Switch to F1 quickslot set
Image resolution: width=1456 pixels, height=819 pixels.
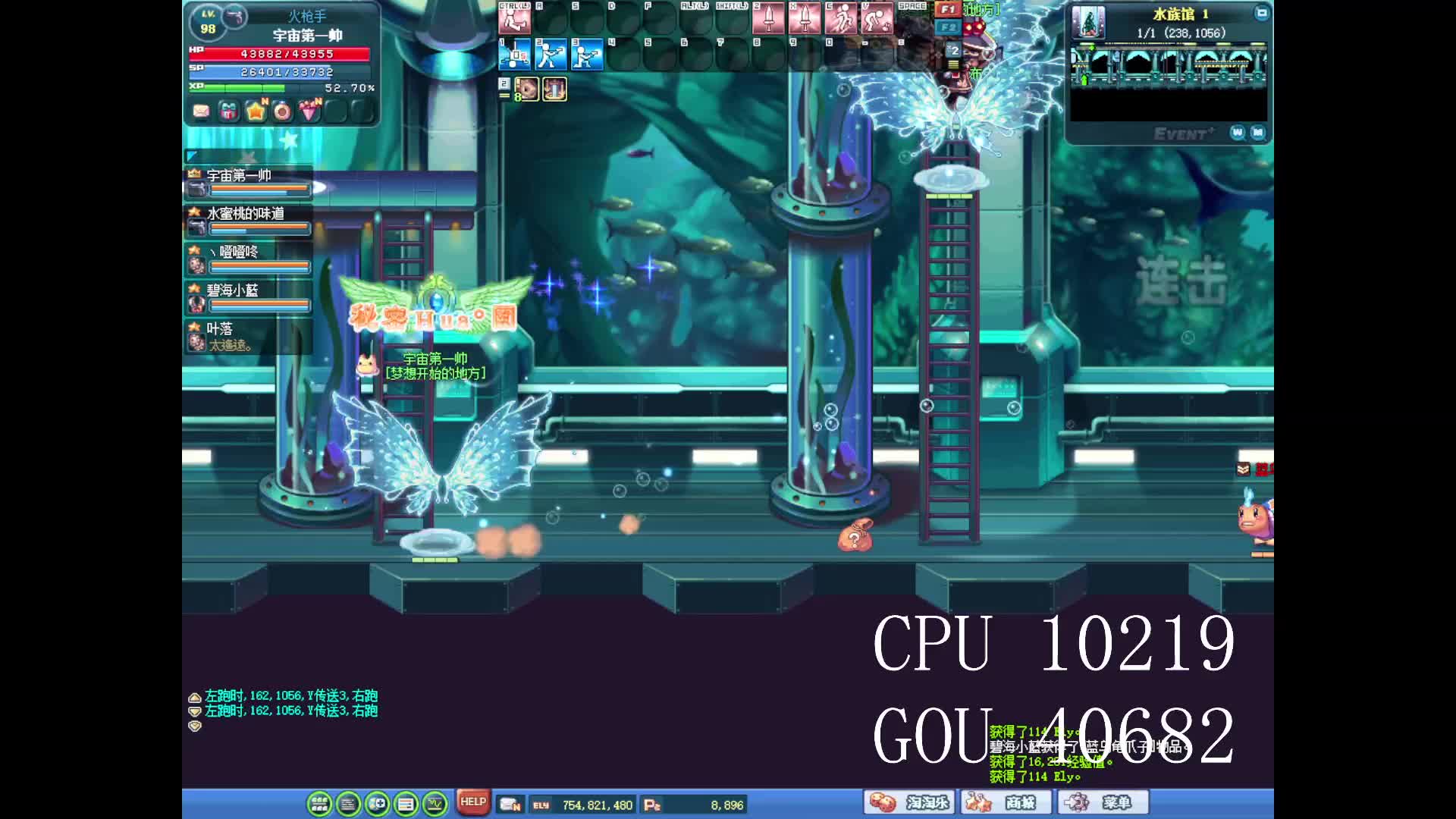coord(947,9)
